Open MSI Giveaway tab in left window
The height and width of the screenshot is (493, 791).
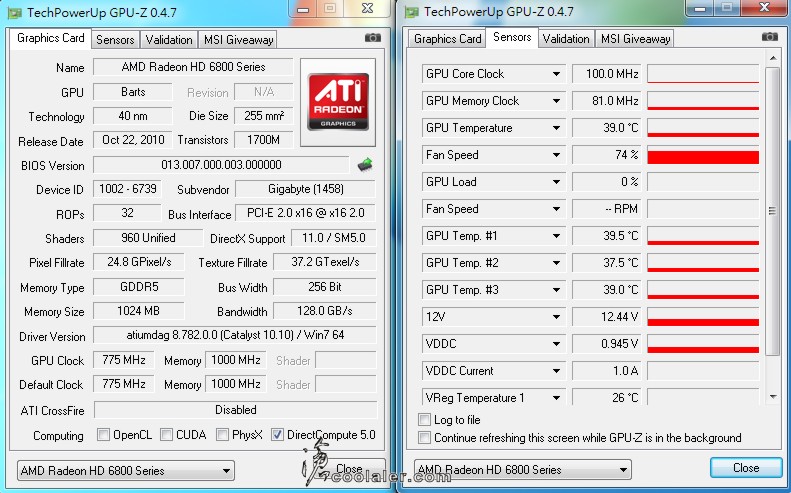click(x=238, y=40)
